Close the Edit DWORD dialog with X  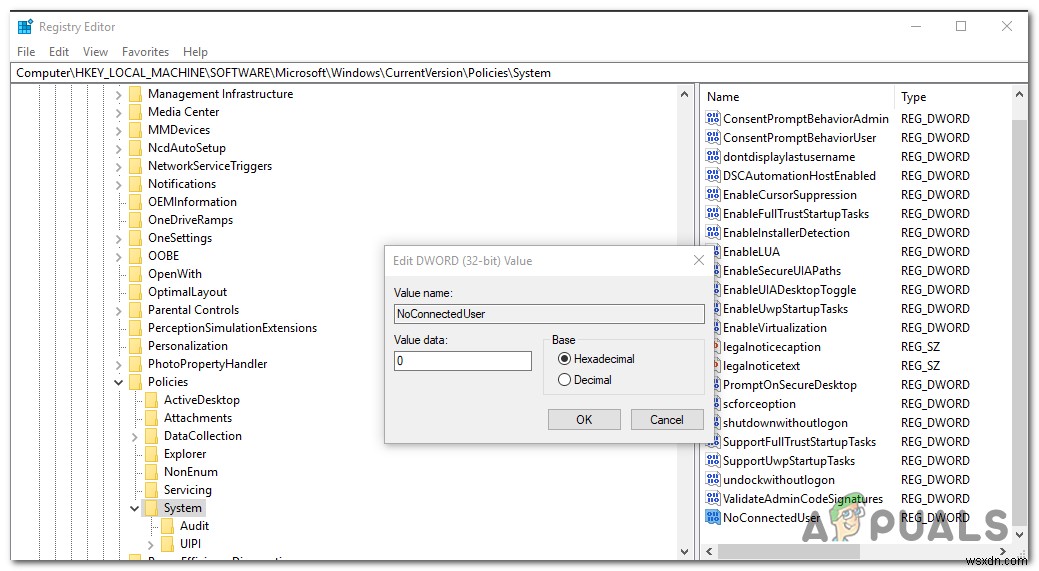click(698, 260)
